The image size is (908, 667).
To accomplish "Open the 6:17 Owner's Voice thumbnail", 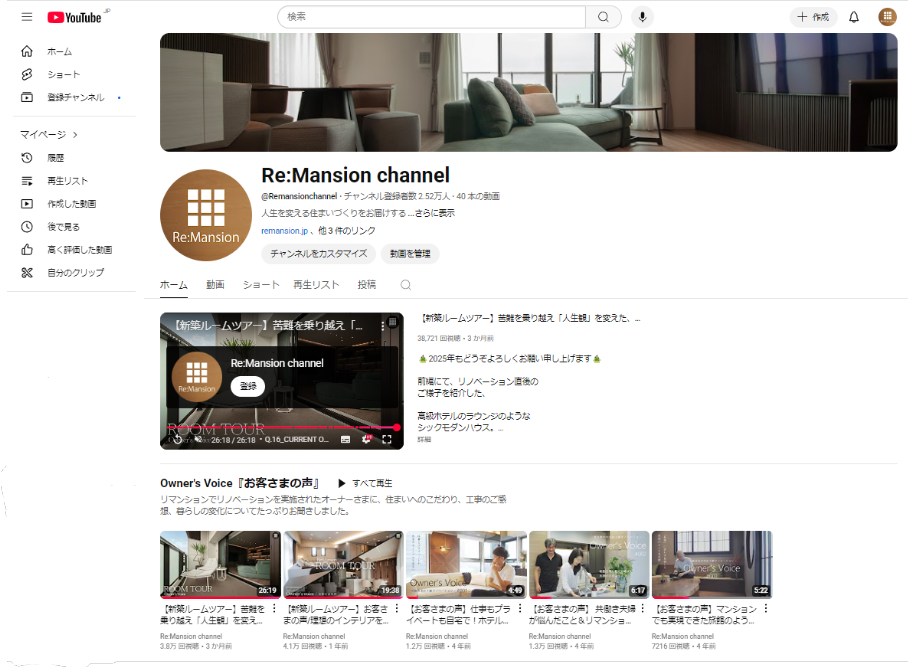I will (x=589, y=565).
